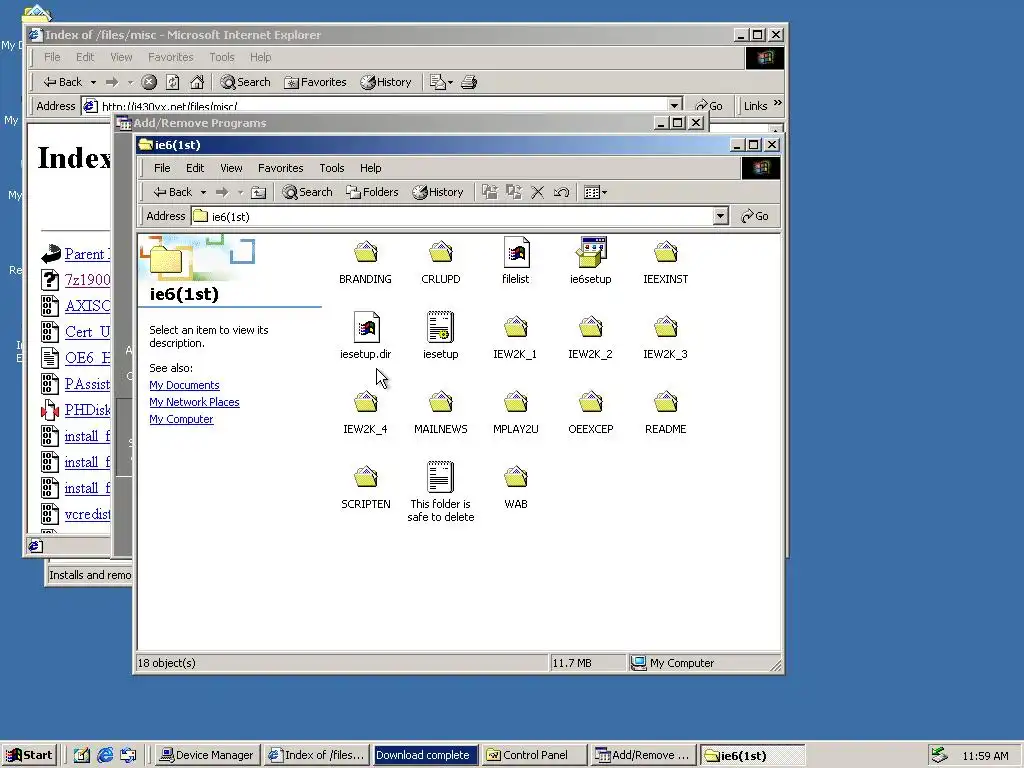The image size is (1024, 768).
Task: Click Favorites button in Internet Explorer toolbar
Action: pos(315,82)
